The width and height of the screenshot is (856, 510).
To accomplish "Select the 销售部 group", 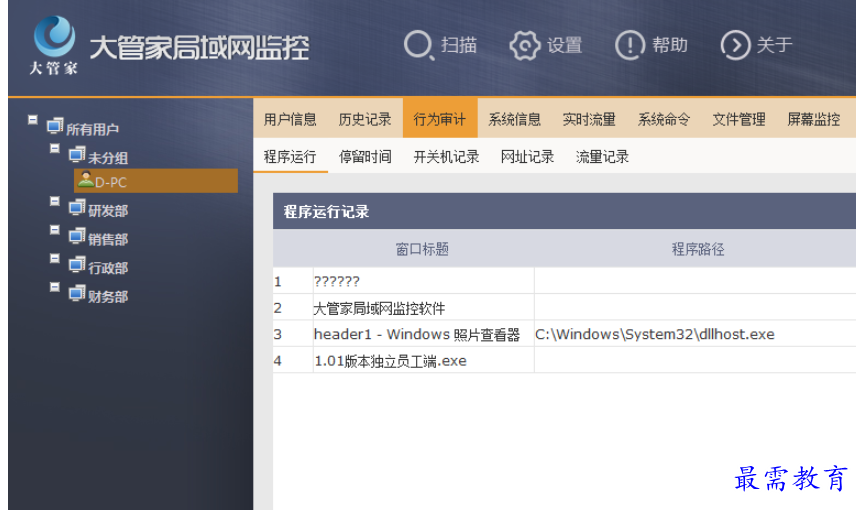I will tap(108, 239).
